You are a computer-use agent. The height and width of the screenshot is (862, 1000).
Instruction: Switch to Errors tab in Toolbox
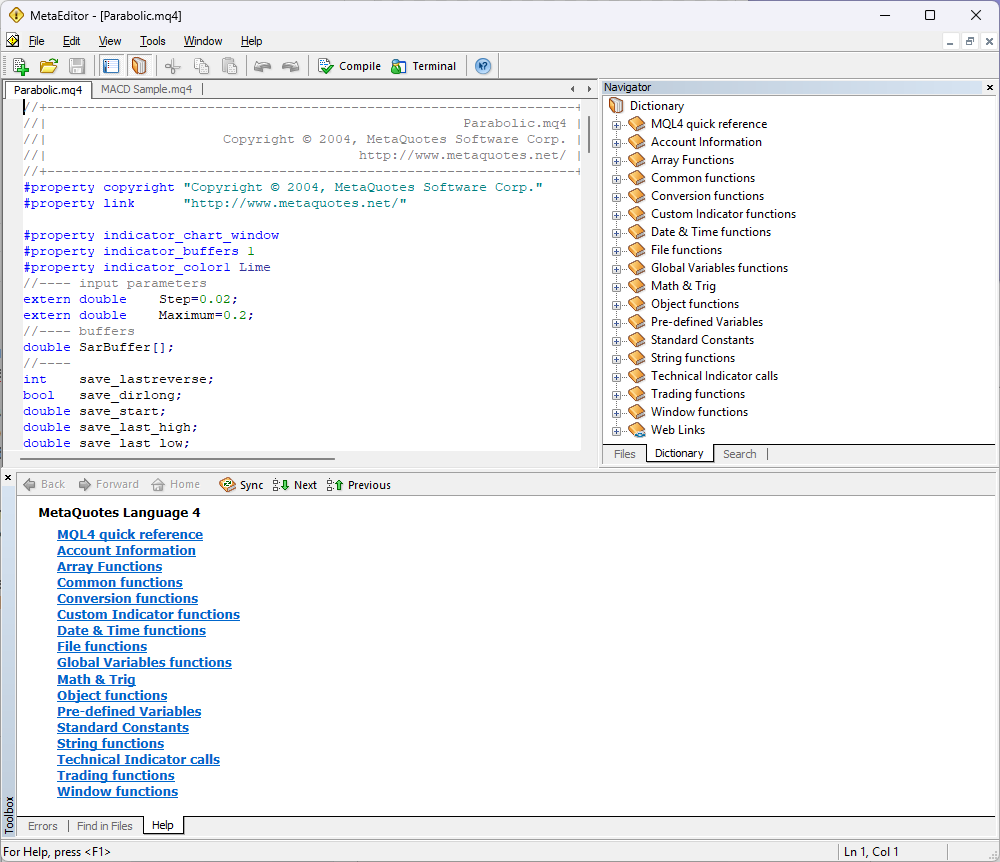click(43, 826)
